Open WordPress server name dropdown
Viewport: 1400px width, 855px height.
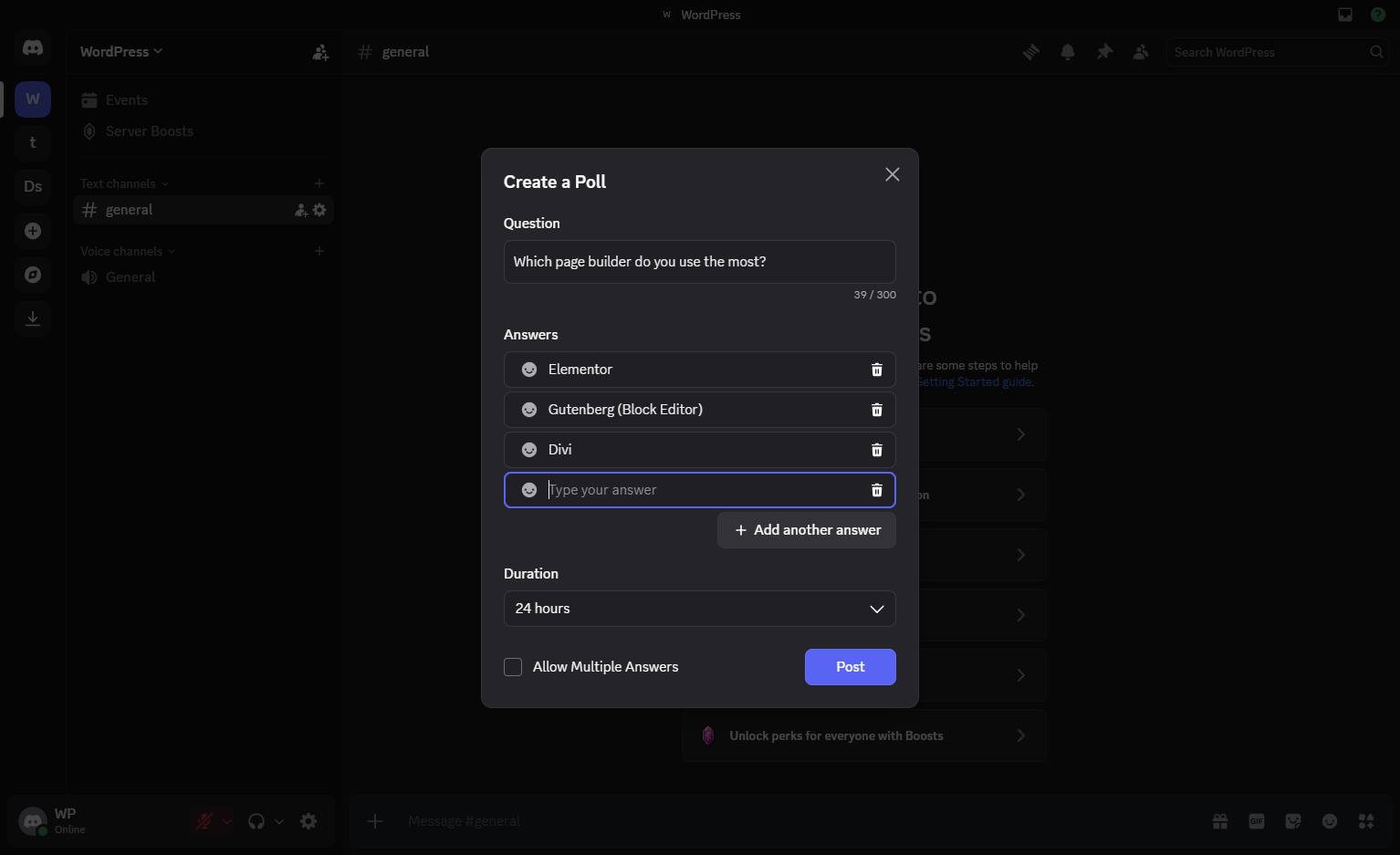click(x=121, y=52)
